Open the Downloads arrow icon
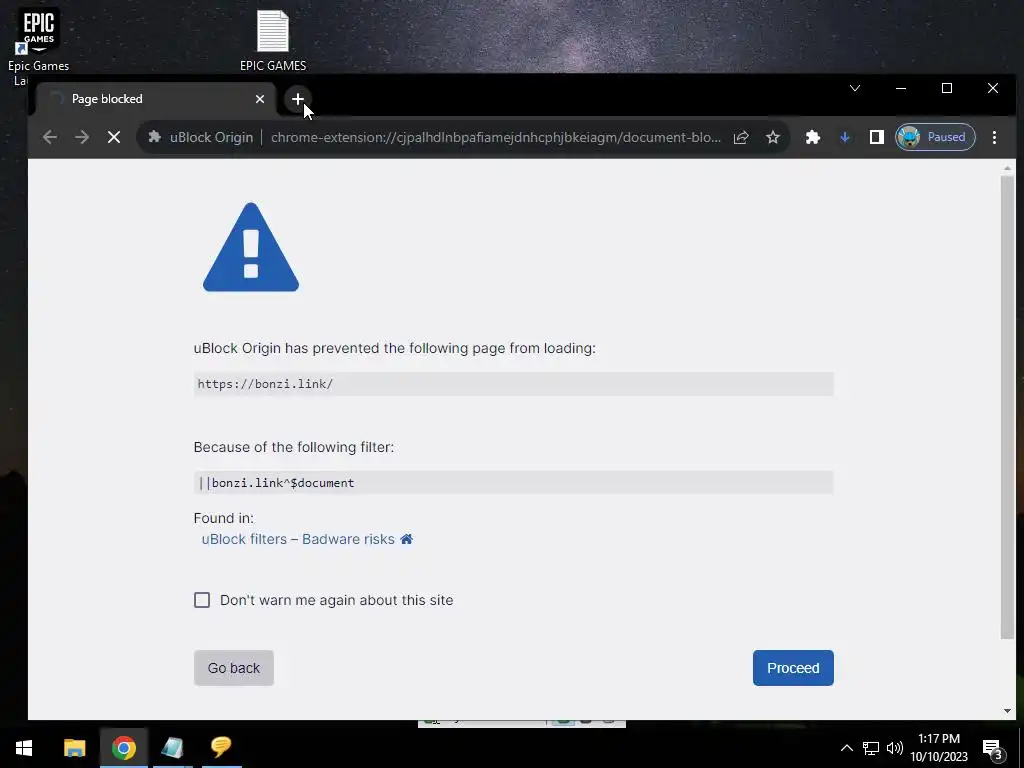 [x=844, y=137]
